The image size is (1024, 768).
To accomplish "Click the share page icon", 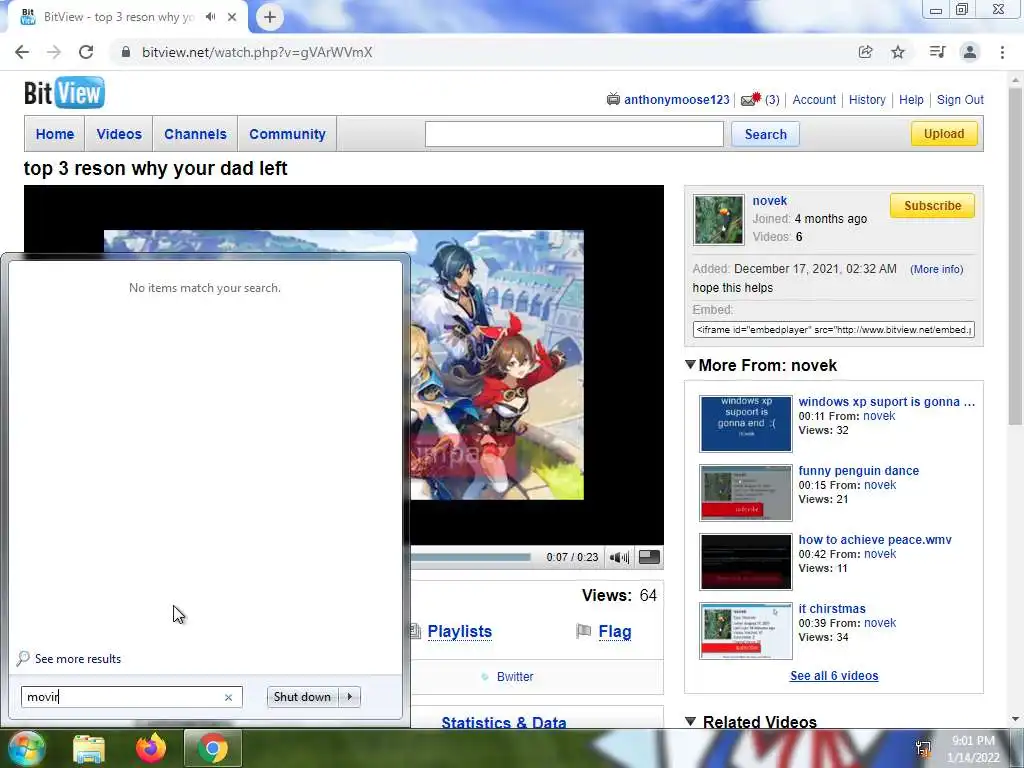I will tap(865, 52).
